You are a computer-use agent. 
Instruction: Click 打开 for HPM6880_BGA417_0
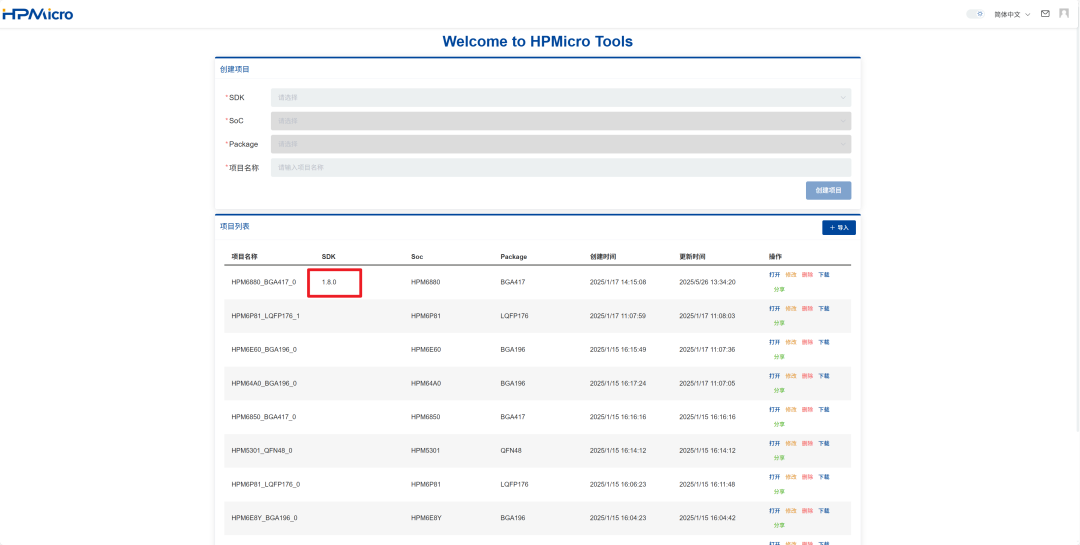[775, 274]
